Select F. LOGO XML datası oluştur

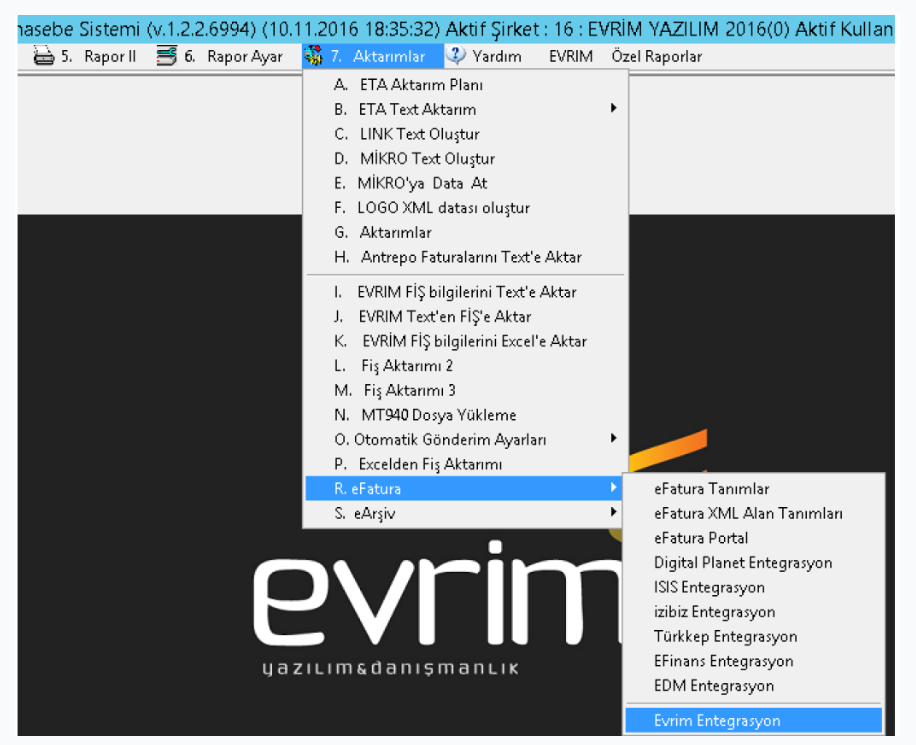click(466, 207)
